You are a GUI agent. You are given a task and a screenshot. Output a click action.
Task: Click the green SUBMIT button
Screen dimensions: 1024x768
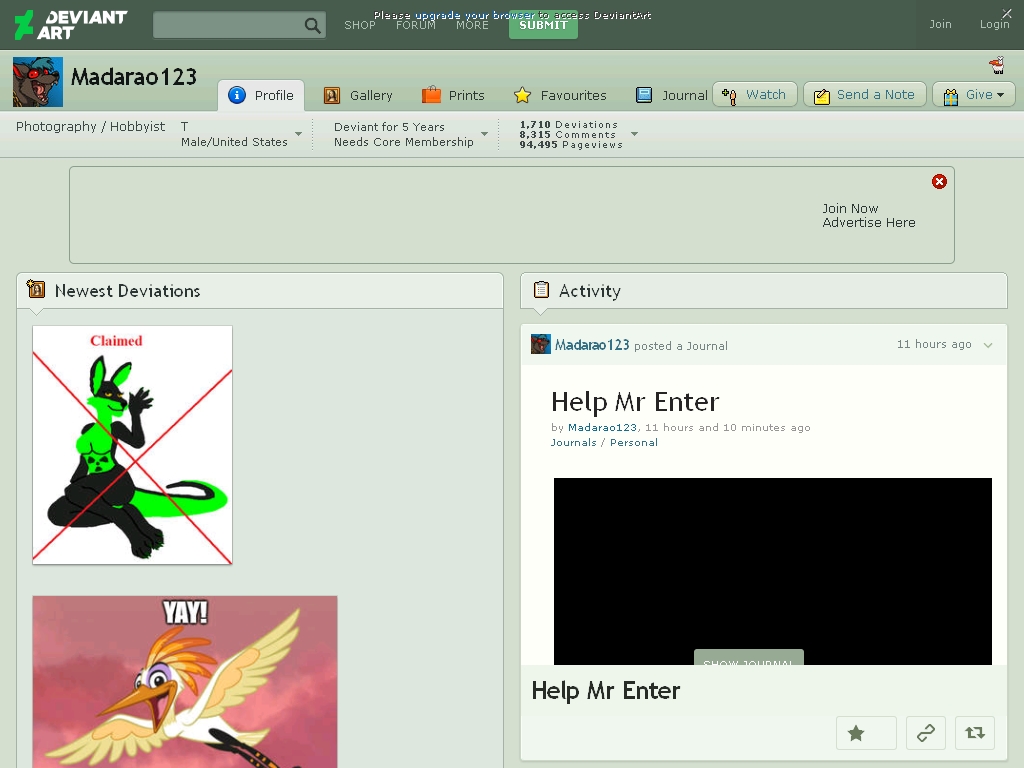(543, 25)
